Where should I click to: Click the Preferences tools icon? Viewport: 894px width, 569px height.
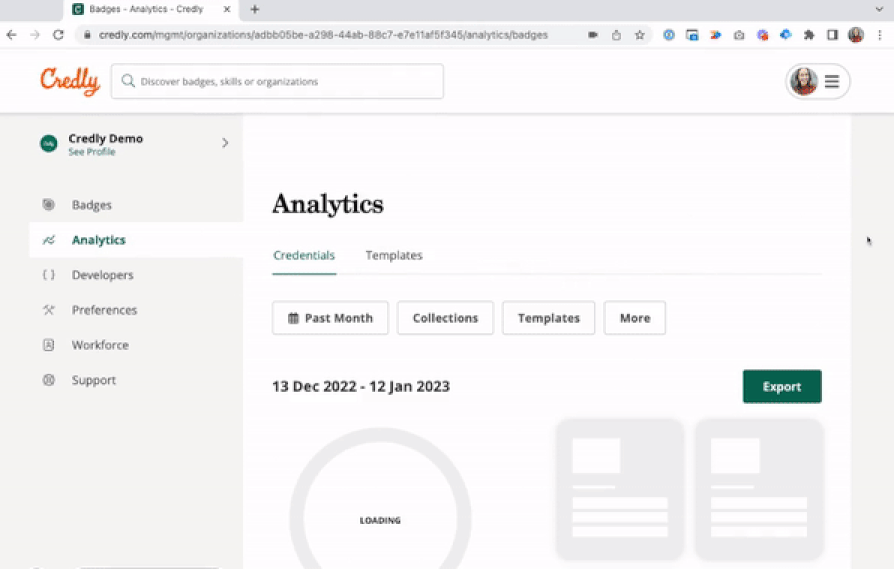click(48, 310)
